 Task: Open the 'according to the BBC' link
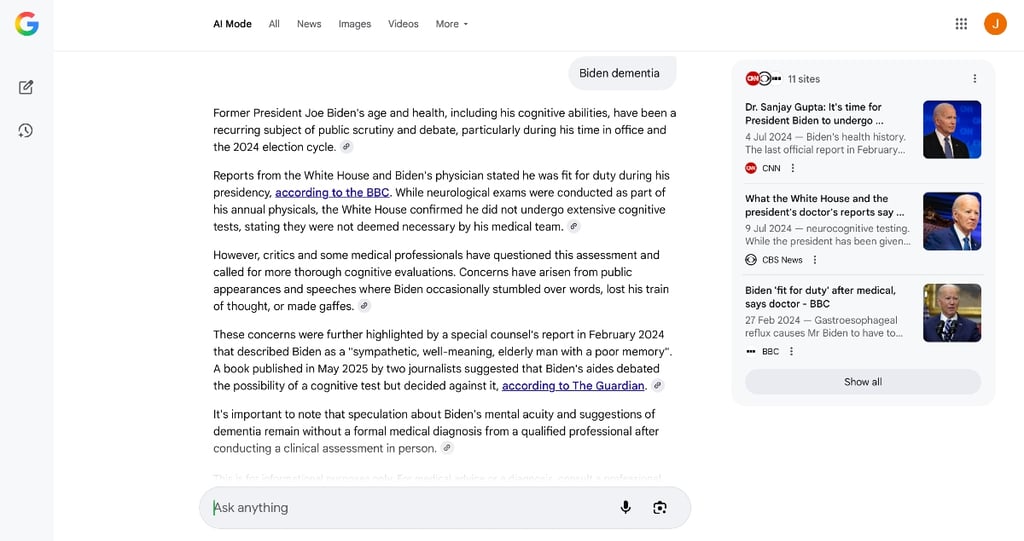[x=332, y=193]
